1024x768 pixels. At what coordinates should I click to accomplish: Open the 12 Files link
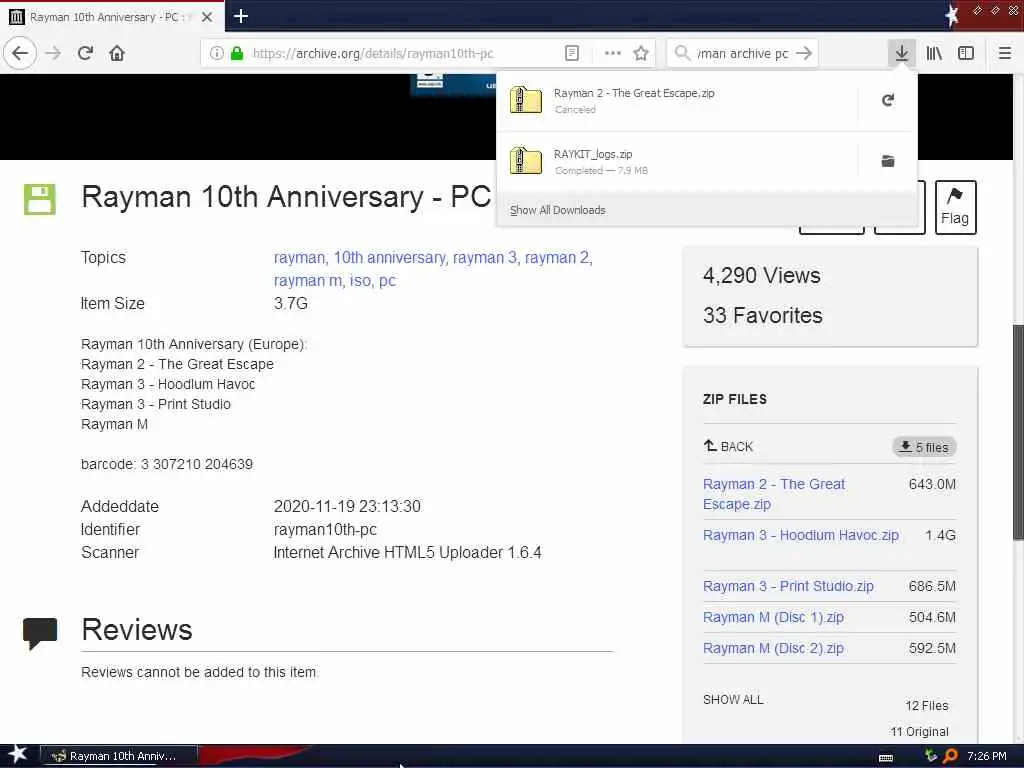click(x=926, y=705)
